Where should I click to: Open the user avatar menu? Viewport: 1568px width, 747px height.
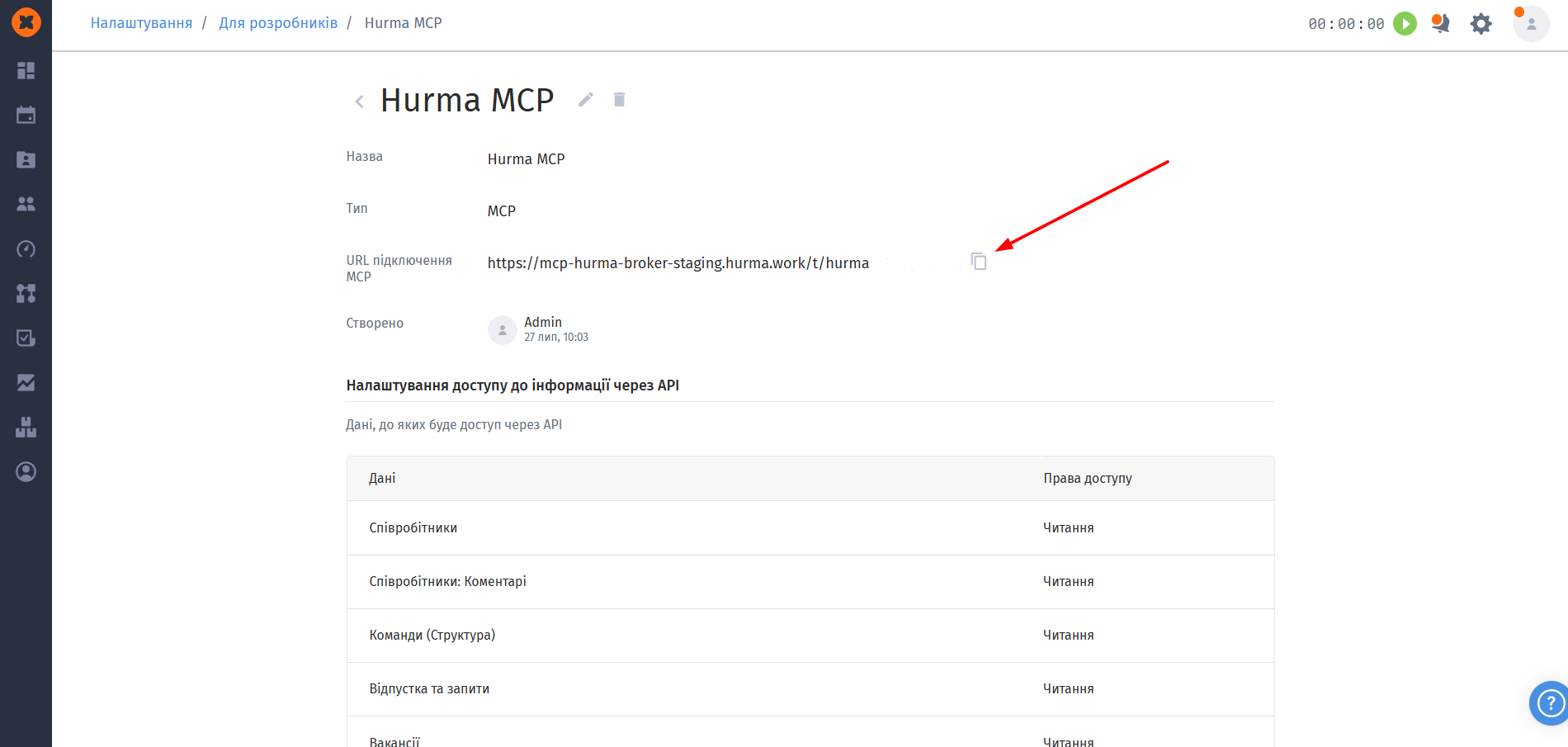(x=1531, y=24)
